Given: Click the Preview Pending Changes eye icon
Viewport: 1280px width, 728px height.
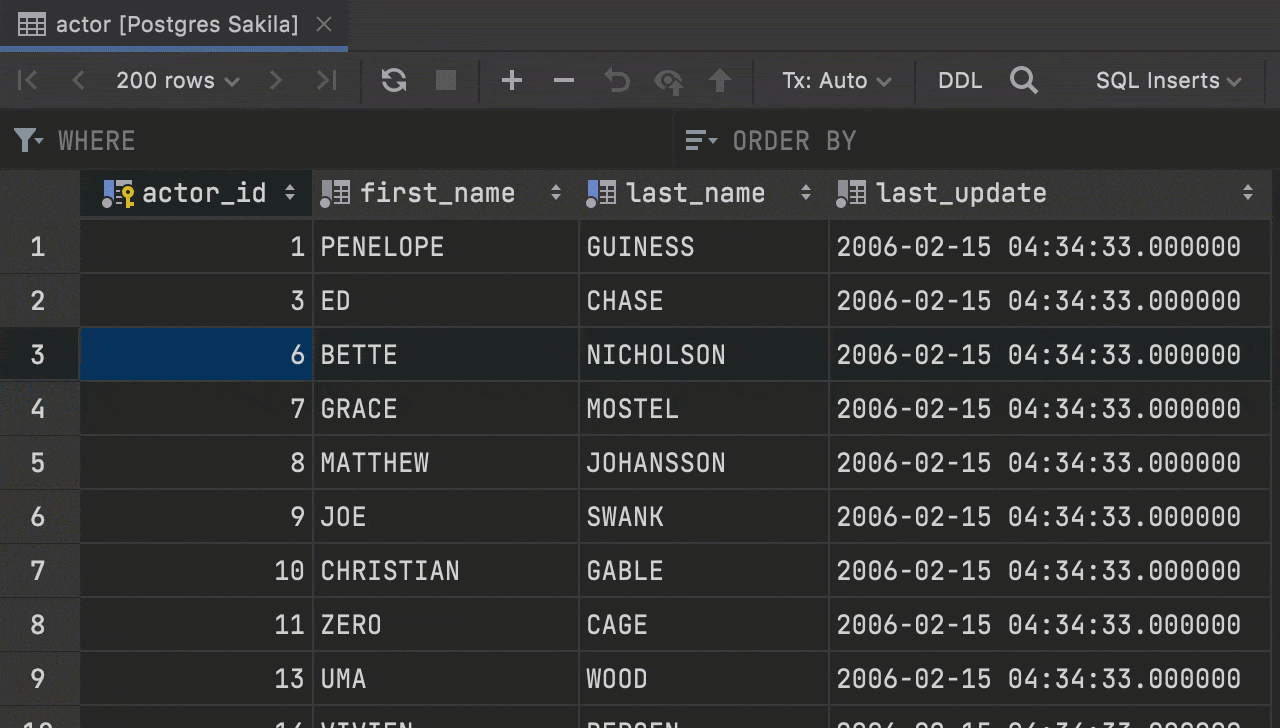Looking at the screenshot, I should coord(668,81).
